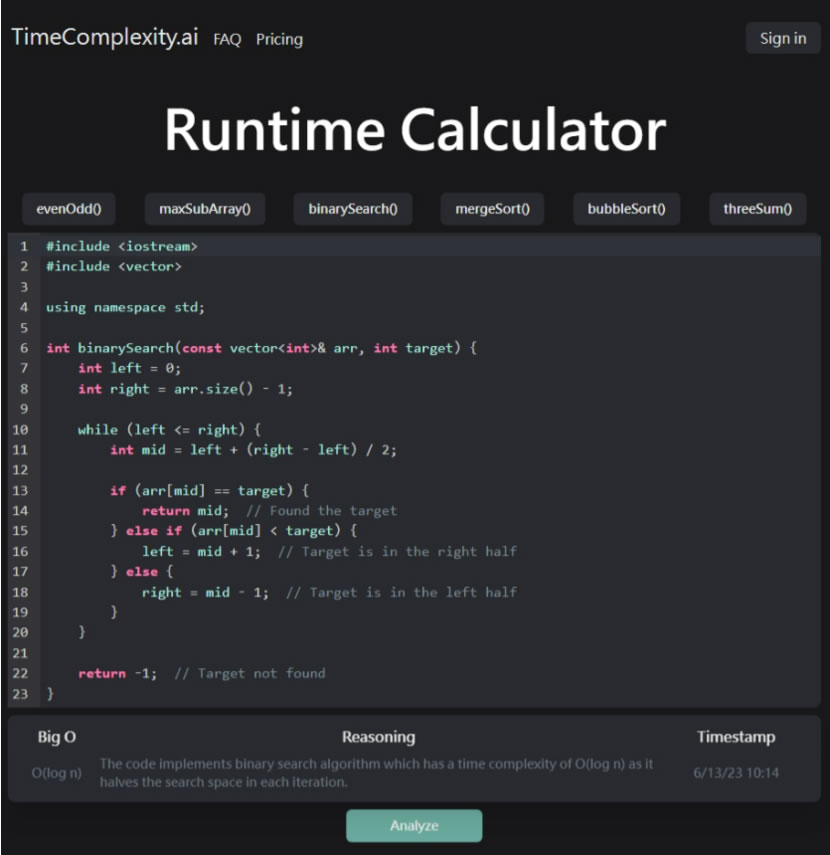This screenshot has width=830, height=855.
Task: Click the 'Timestamp' column header
Action: point(736,737)
